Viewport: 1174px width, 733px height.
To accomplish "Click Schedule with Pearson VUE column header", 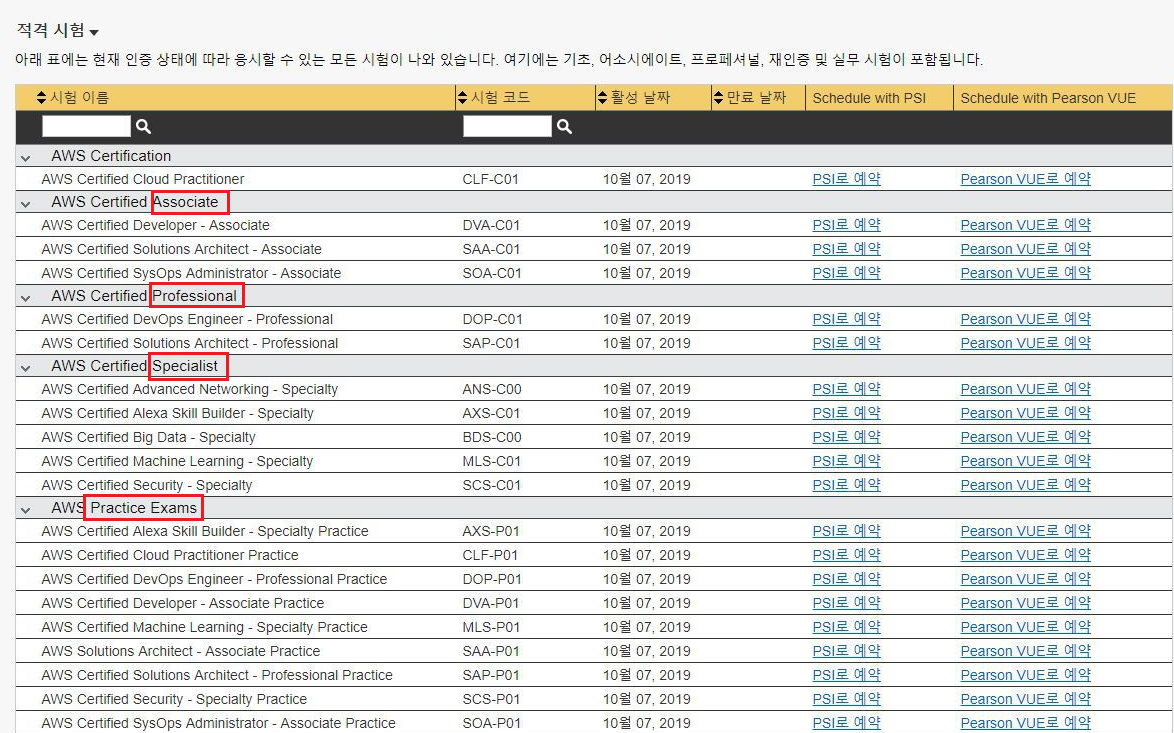I will tap(1048, 98).
